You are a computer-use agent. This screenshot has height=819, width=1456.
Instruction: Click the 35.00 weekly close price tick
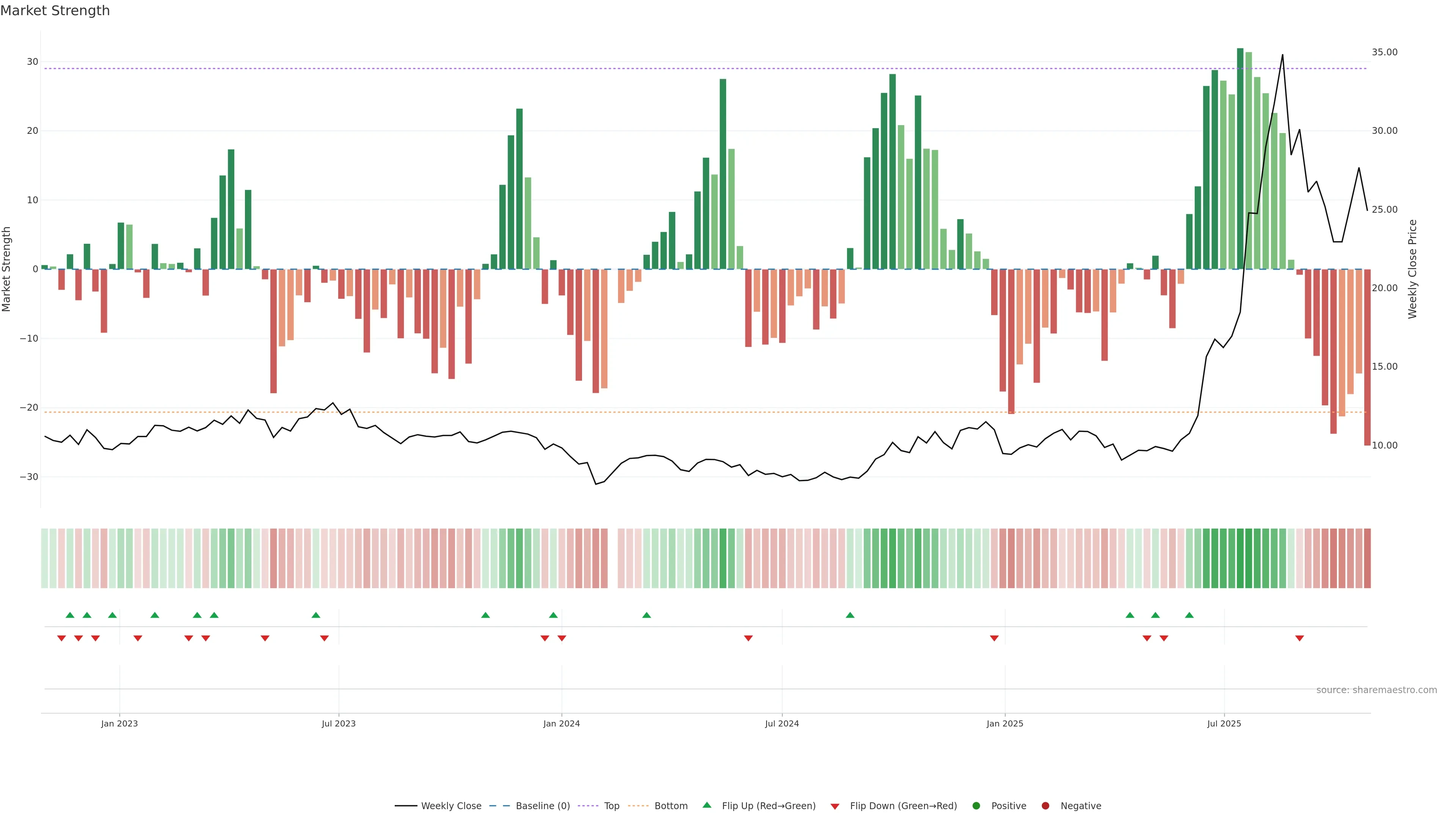coord(1384,52)
